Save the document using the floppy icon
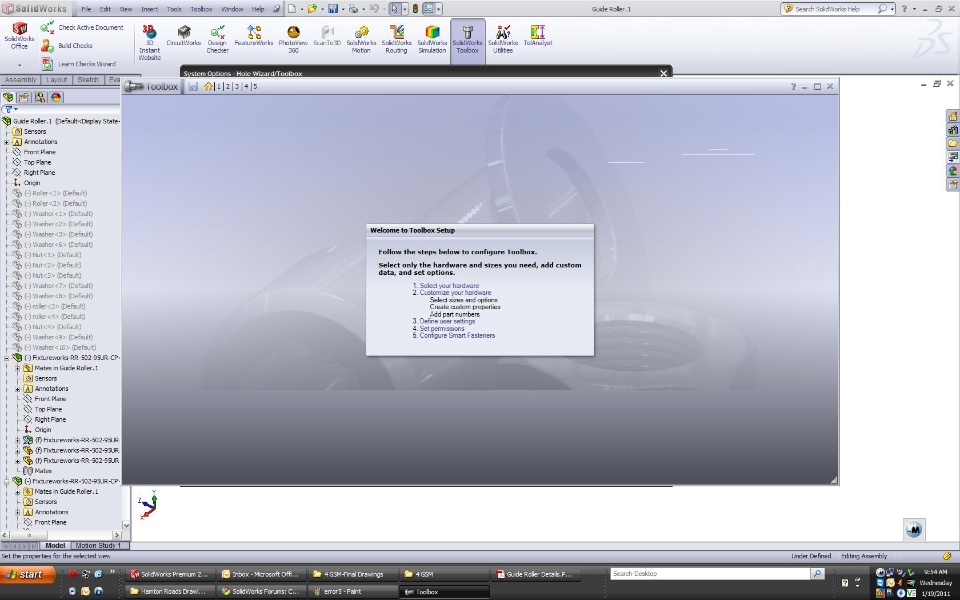The height and width of the screenshot is (600, 960). [332, 9]
